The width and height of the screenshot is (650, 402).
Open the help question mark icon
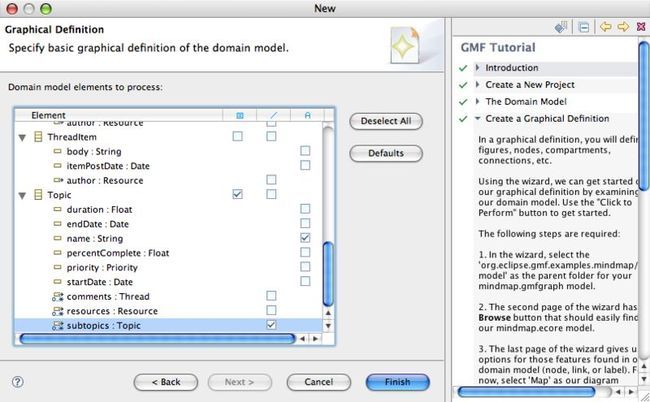17,382
